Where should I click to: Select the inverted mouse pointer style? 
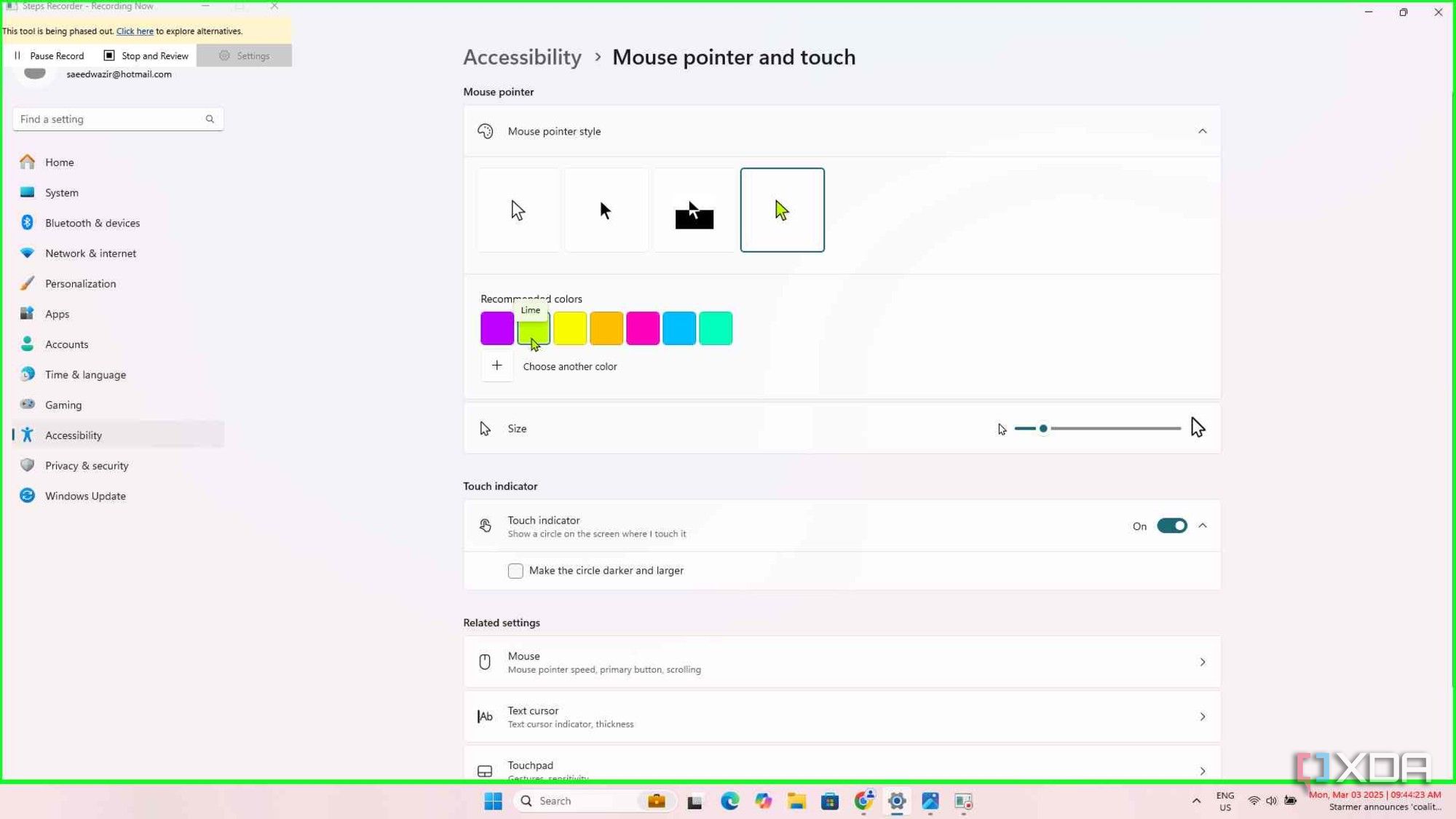(x=694, y=210)
